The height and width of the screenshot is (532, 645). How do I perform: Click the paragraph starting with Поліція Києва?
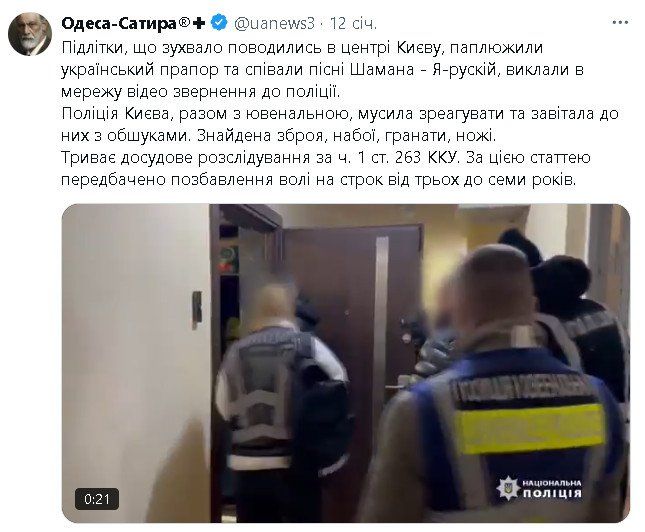click(x=340, y=125)
